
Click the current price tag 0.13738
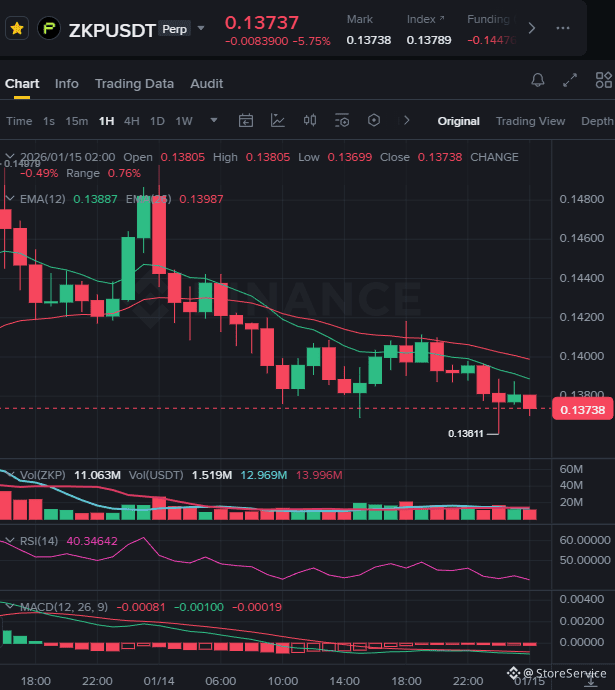[582, 410]
